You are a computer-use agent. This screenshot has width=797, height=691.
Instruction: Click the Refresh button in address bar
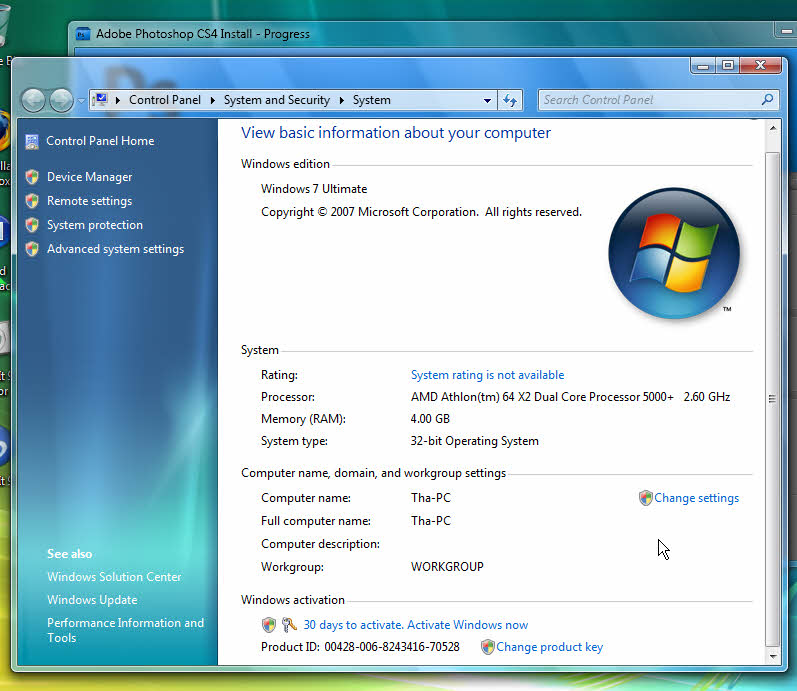[x=510, y=100]
